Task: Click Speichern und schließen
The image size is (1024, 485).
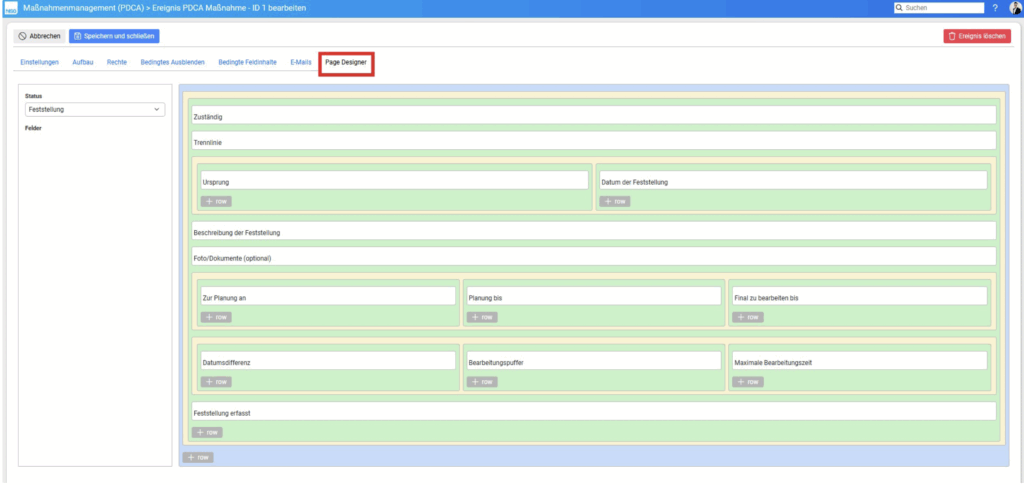Action: (114, 36)
